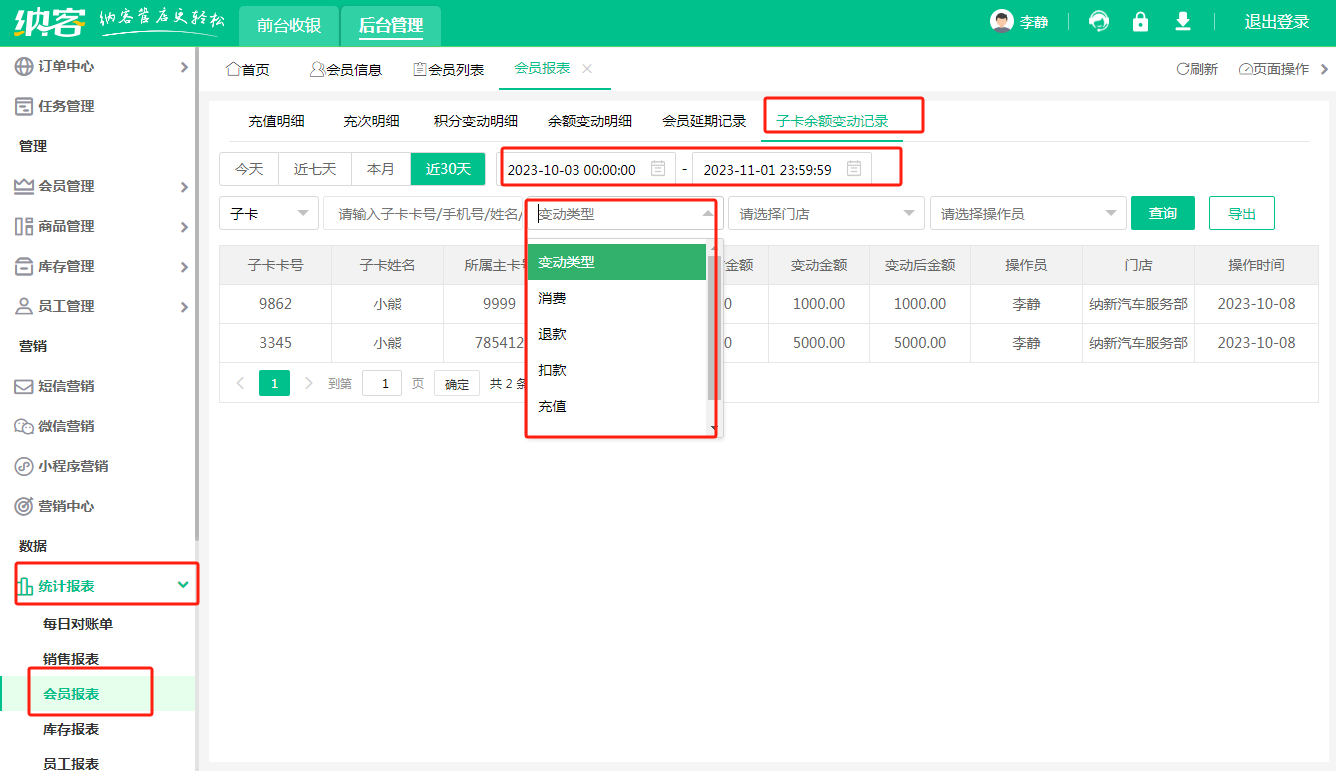Open the 请选择操作员 operator dropdown
This screenshot has width=1336, height=771.
coord(1028,213)
